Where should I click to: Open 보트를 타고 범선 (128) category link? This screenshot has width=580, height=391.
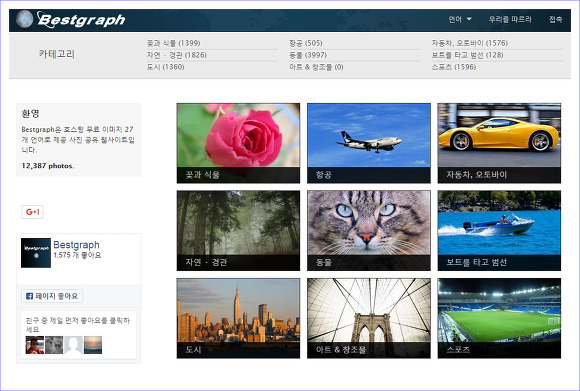(x=467, y=55)
